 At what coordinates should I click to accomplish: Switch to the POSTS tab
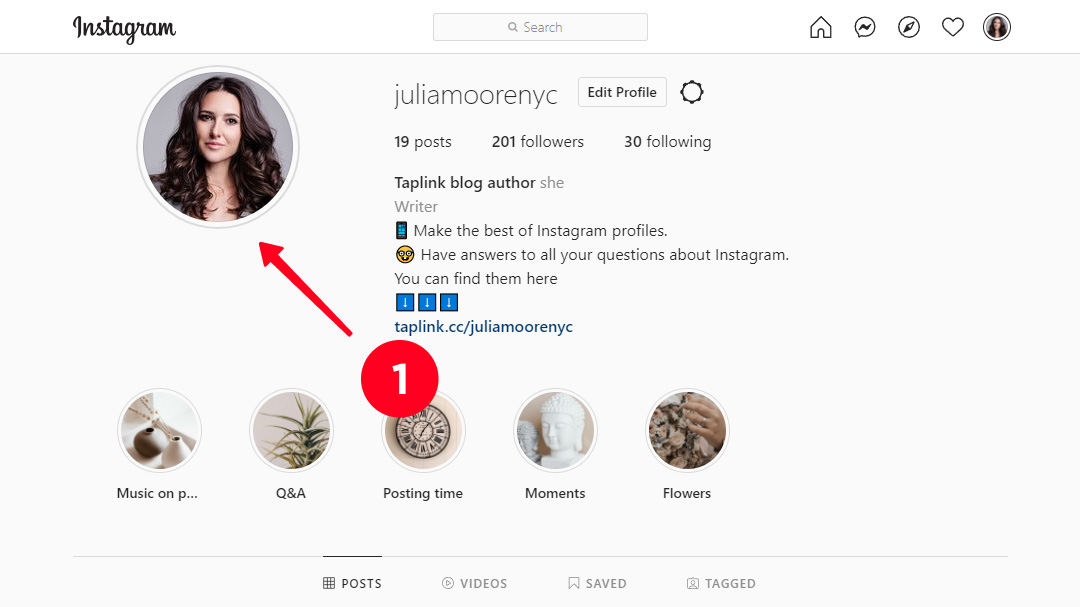click(x=352, y=584)
